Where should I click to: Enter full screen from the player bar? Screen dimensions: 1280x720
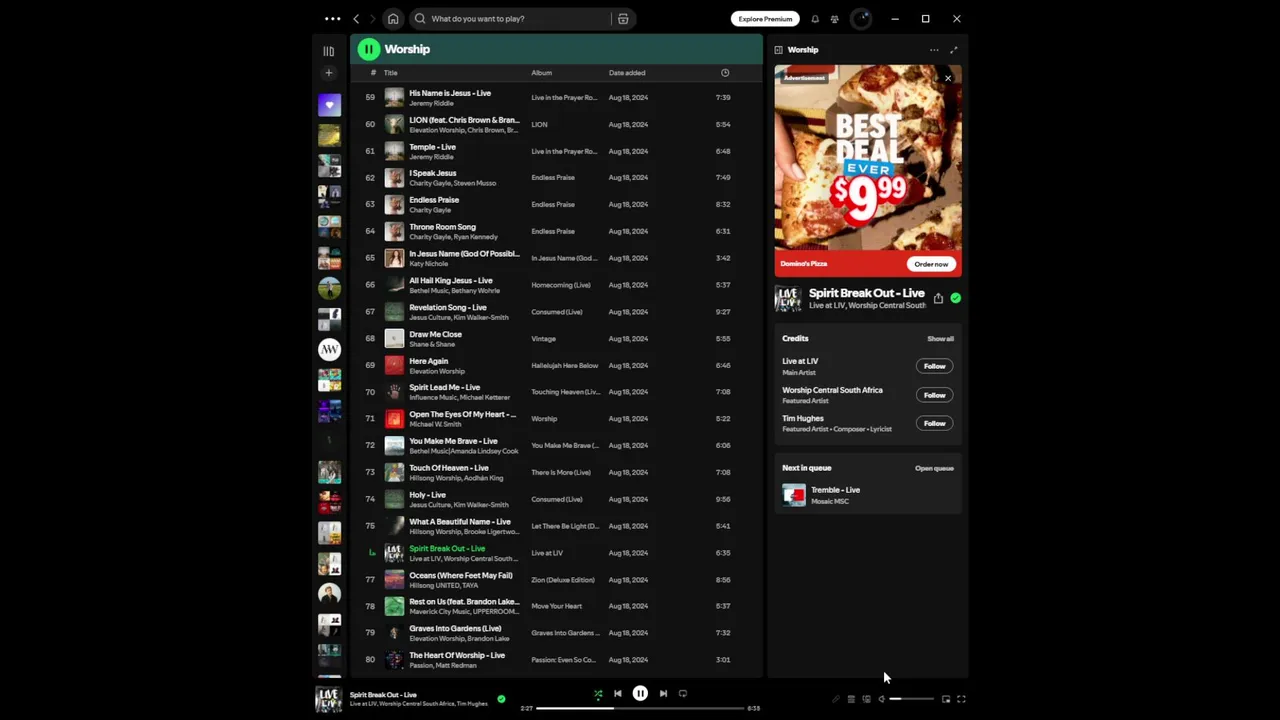pyautogui.click(x=961, y=699)
